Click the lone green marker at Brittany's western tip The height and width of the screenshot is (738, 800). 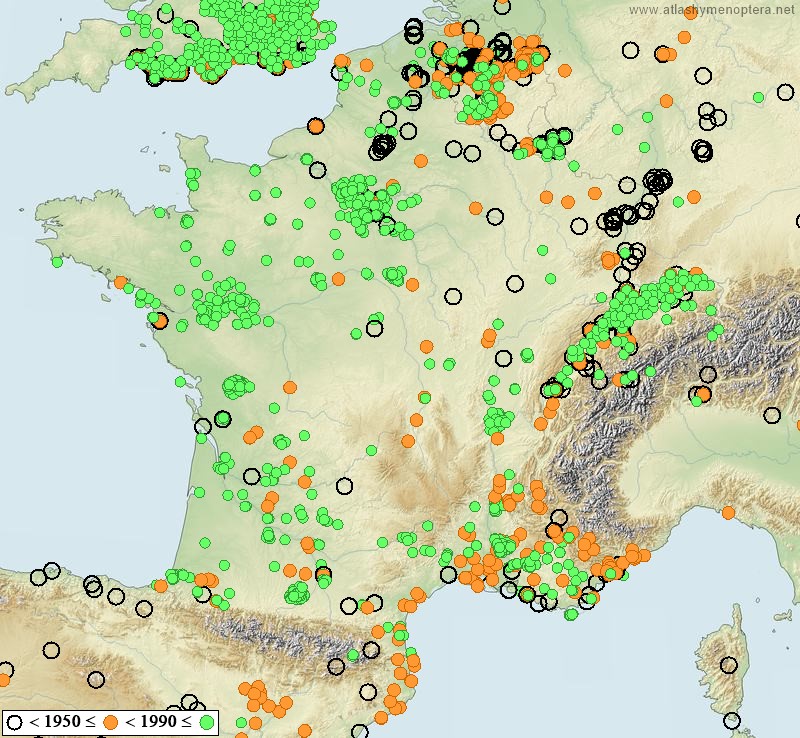click(x=57, y=262)
